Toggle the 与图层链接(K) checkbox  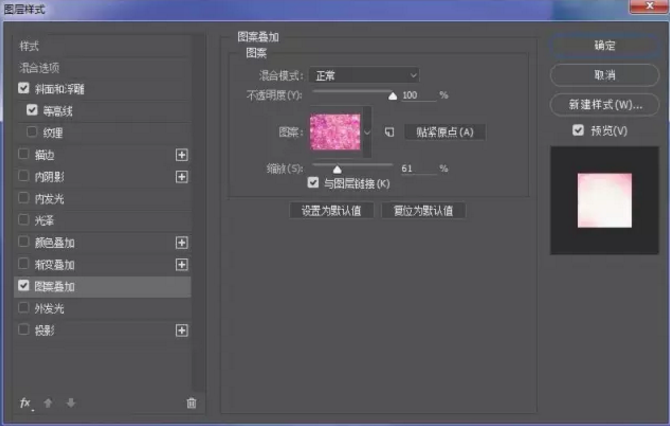(x=313, y=183)
